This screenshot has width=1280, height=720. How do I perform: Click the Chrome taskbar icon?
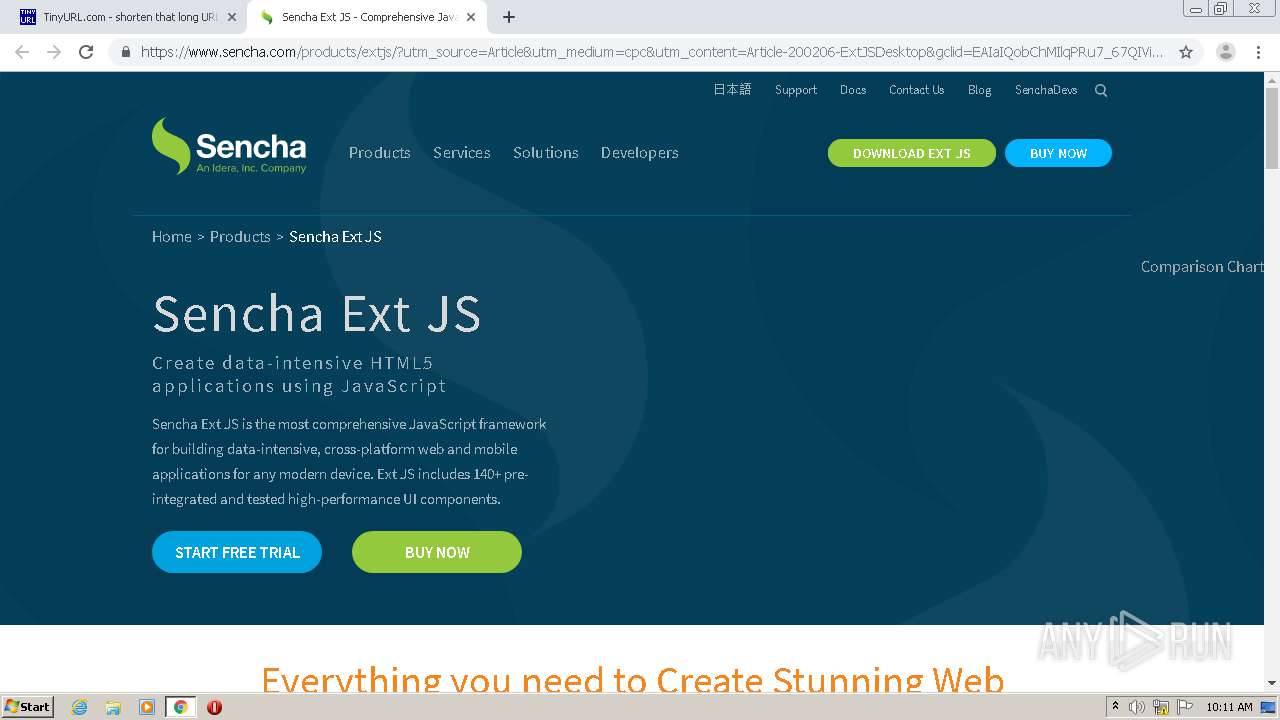tap(180, 707)
